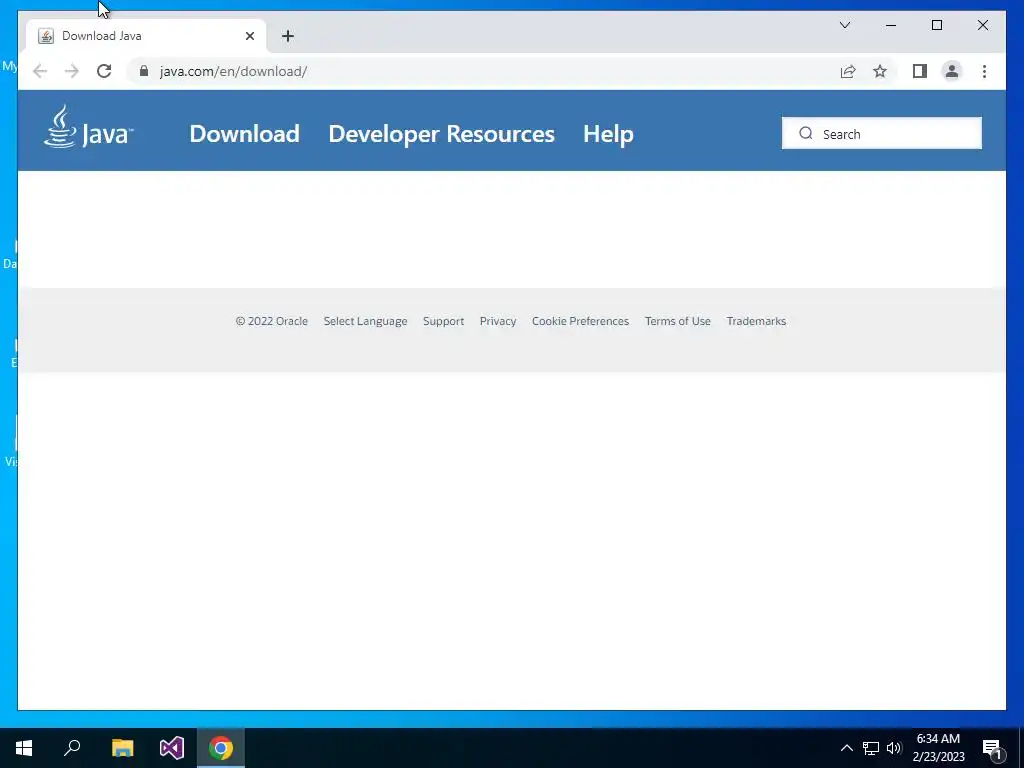Screen dimensions: 1024x768
Task: View site security lock info
Action: click(144, 71)
